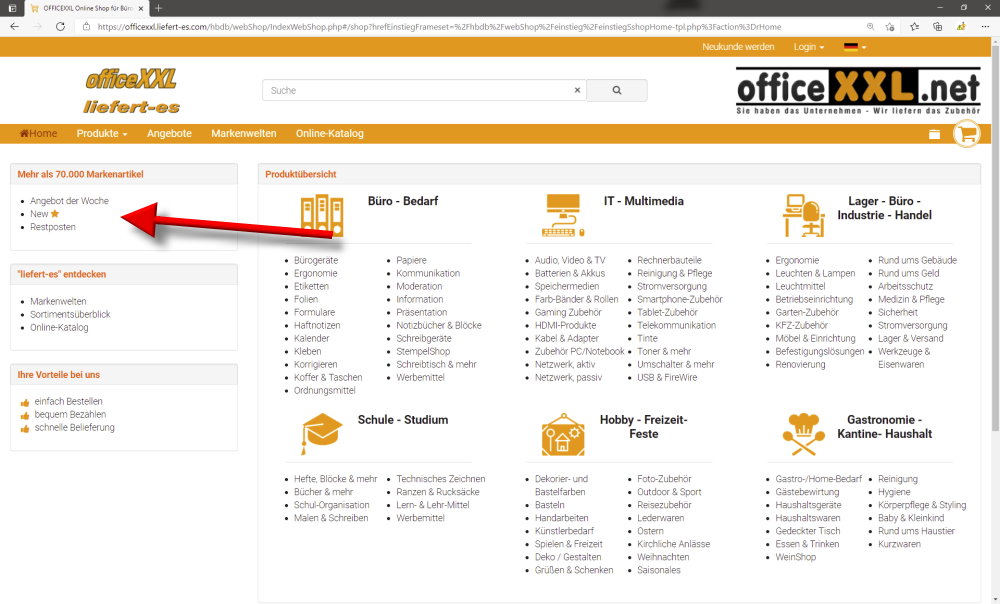Click the site info lock icon
Image resolution: width=1000 pixels, height=604 pixels.
point(86,27)
